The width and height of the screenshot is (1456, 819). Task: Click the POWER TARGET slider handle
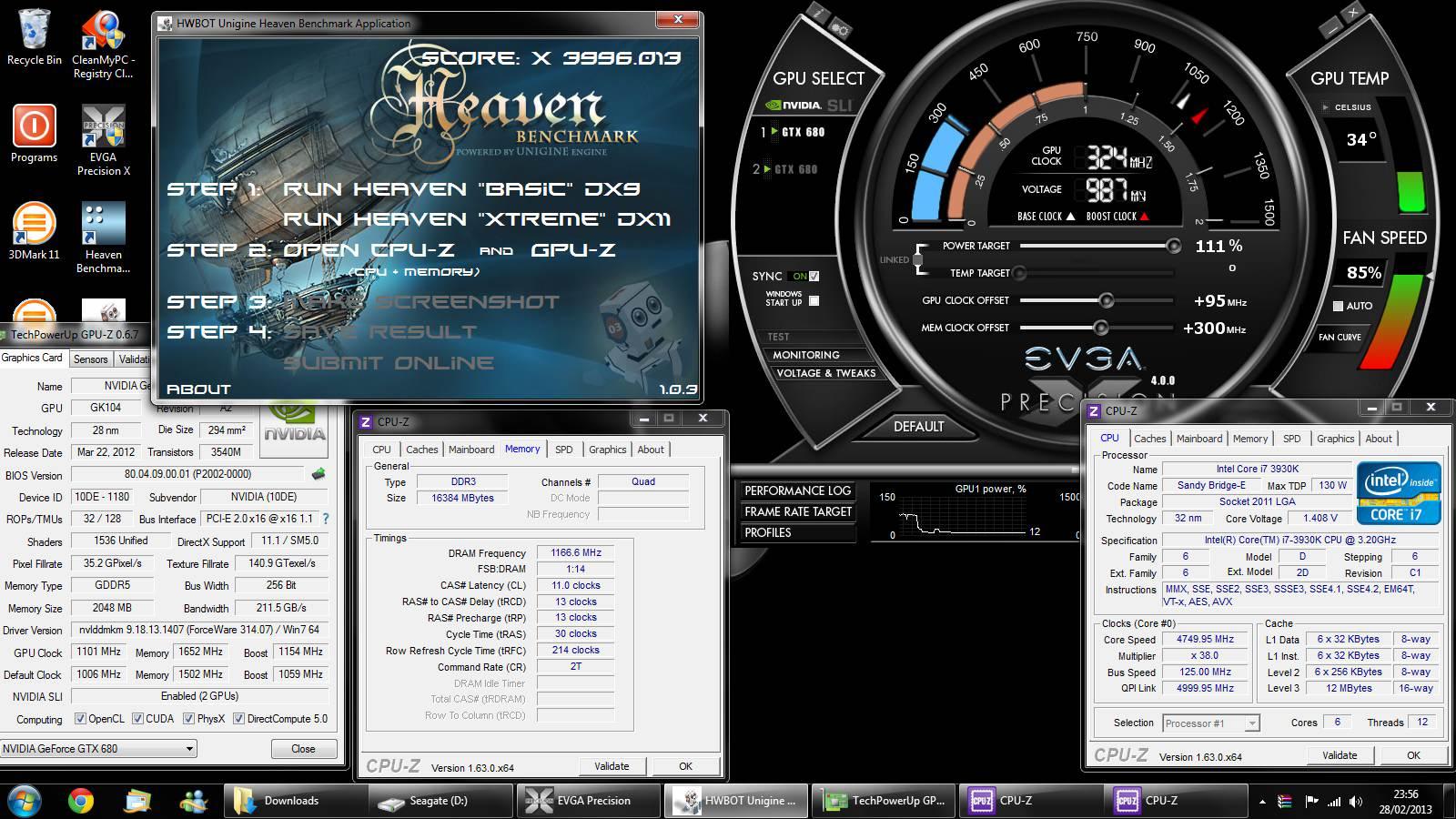[1174, 246]
